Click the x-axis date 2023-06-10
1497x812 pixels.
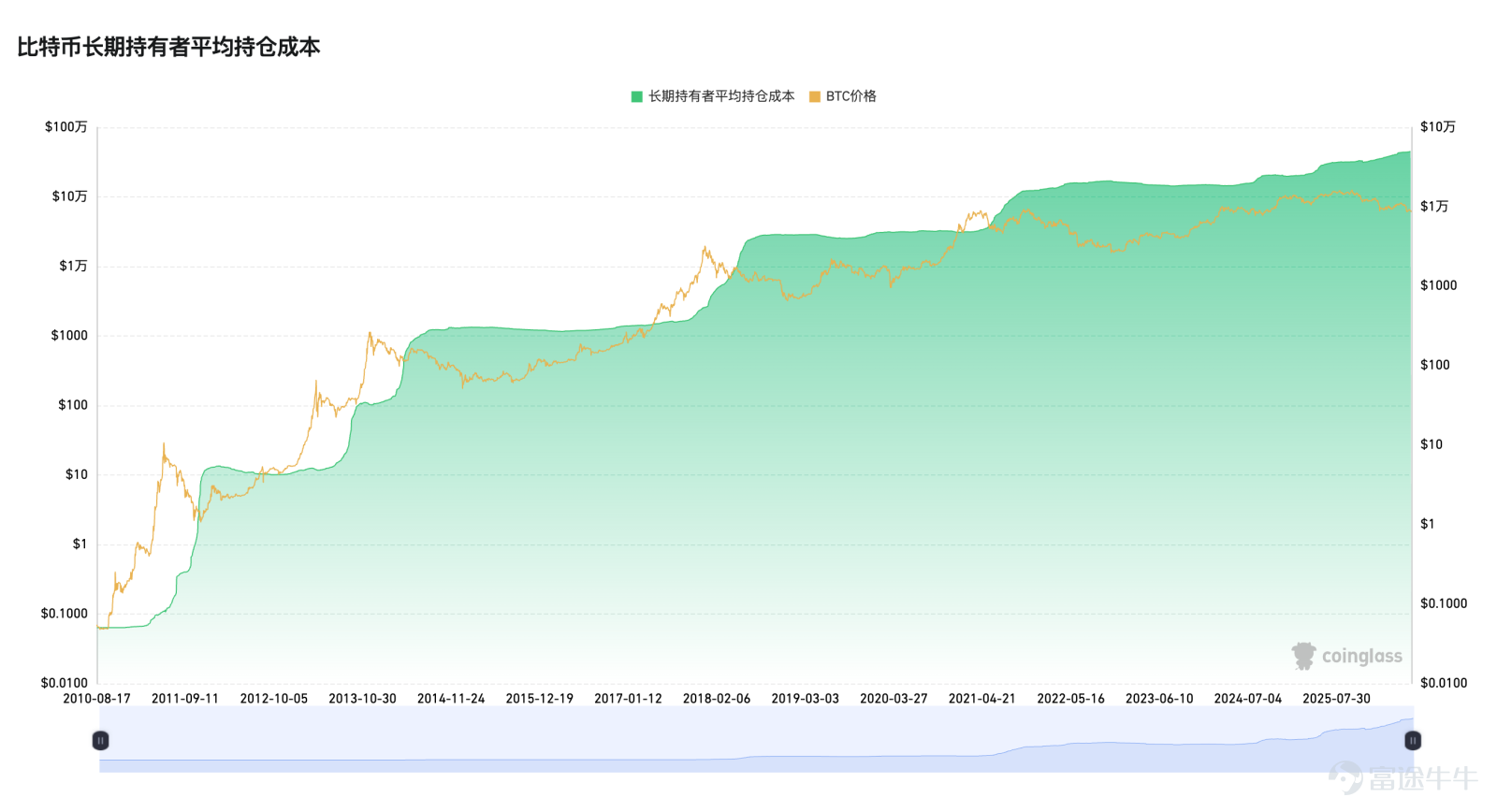(x=1159, y=699)
